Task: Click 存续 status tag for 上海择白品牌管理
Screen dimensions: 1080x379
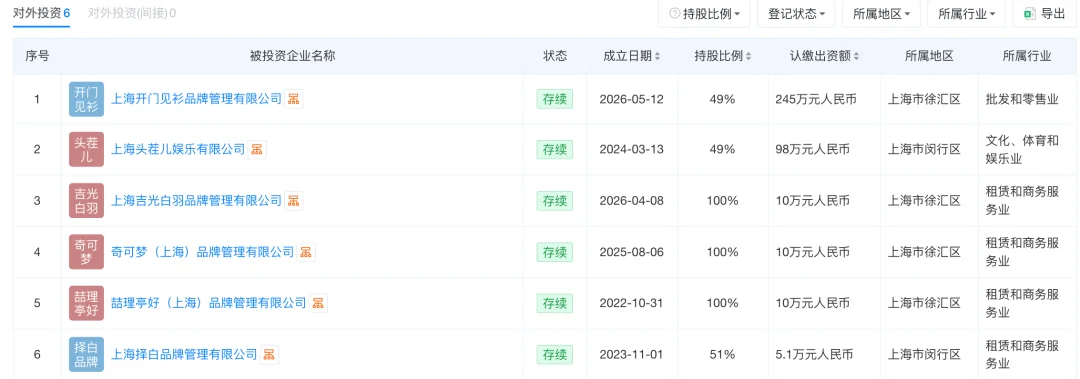Action: tap(554, 355)
